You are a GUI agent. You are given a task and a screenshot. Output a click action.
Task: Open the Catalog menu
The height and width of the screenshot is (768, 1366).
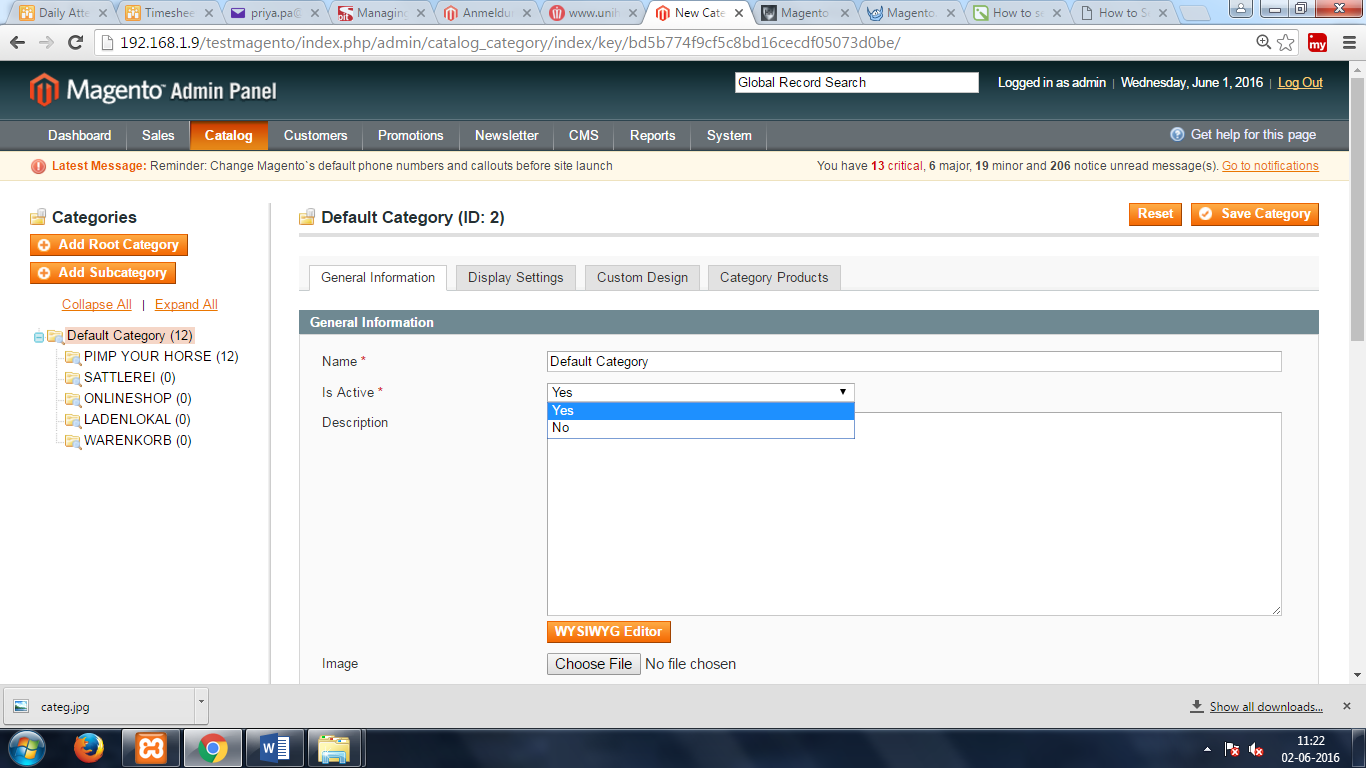point(229,135)
